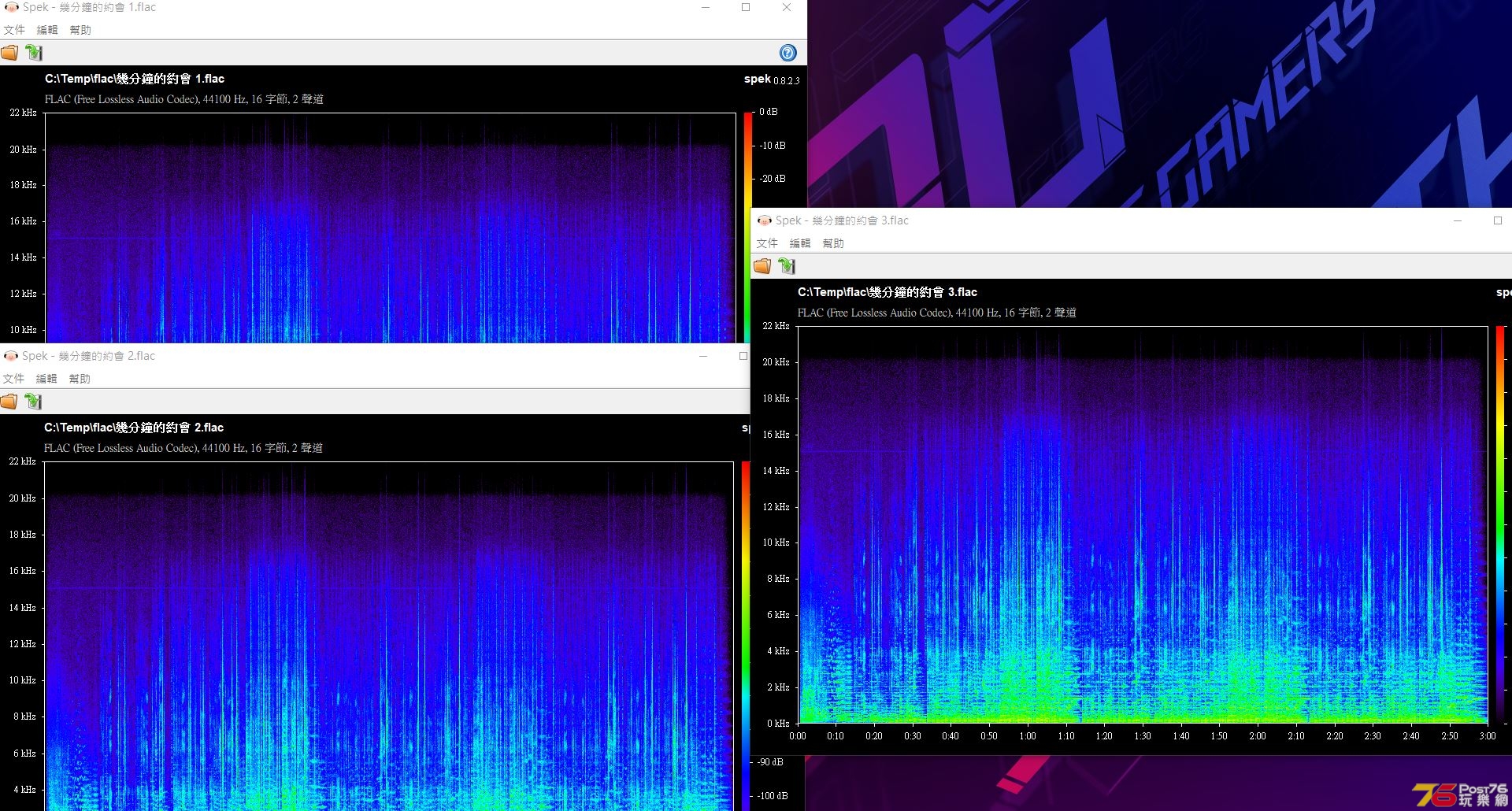Open the 幫助 menu in 1.flac window
This screenshot has height=811, width=1512.
[80, 30]
